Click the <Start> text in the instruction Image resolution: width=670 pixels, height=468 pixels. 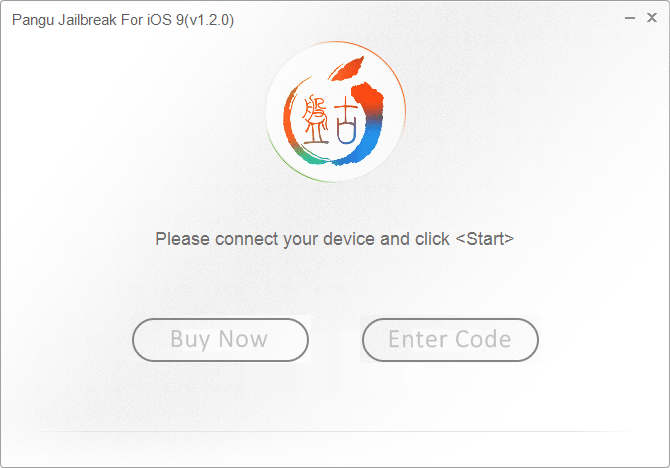(x=485, y=239)
